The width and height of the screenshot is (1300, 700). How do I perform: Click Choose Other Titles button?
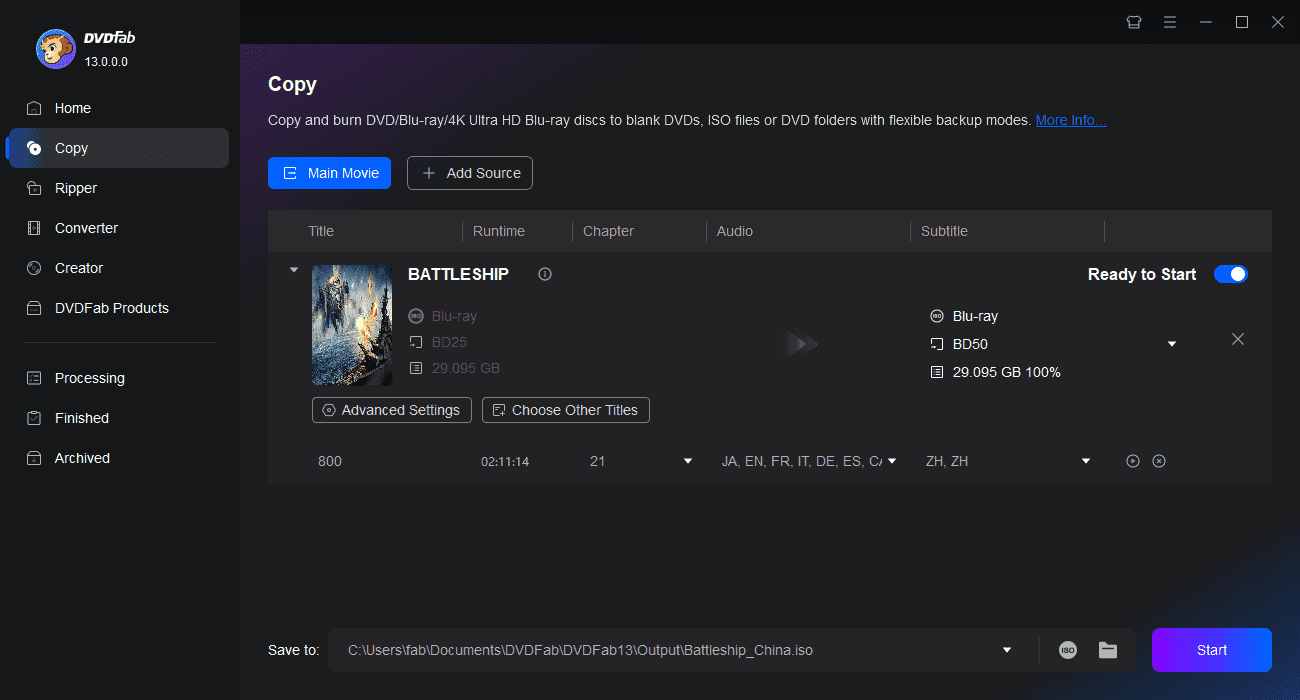566,410
